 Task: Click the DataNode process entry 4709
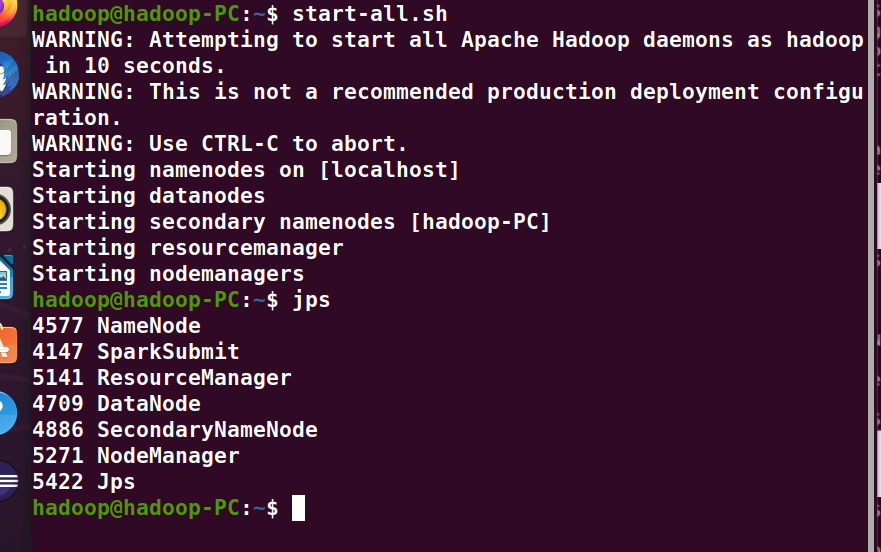click(116, 404)
